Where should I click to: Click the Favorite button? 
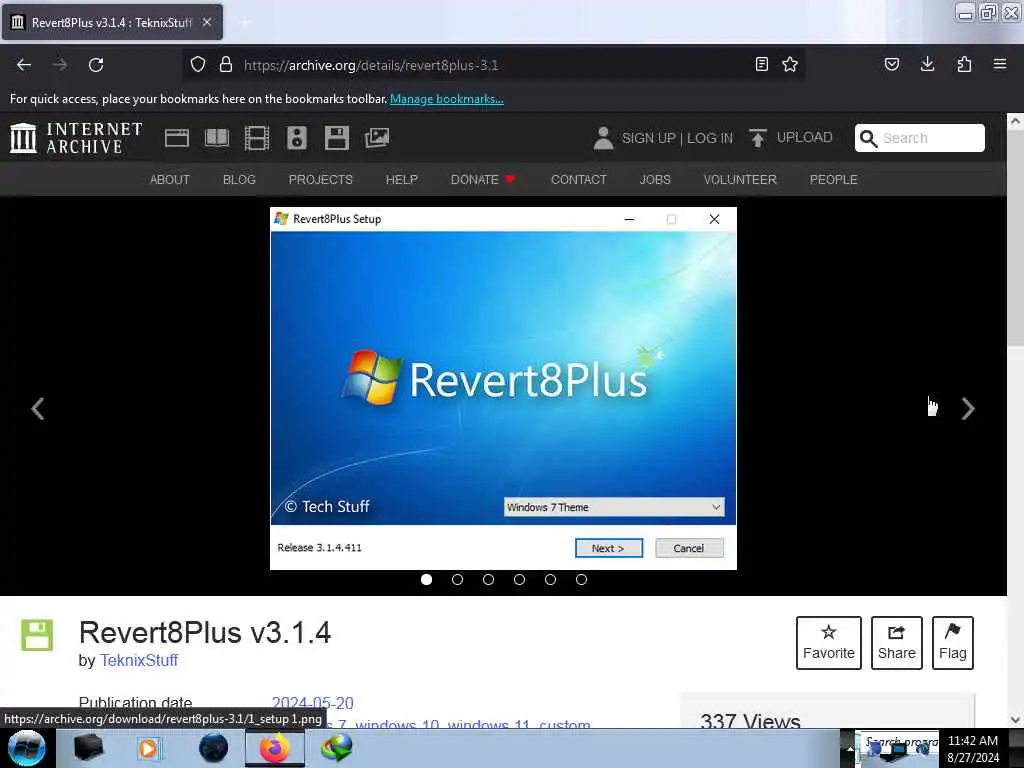tap(829, 643)
